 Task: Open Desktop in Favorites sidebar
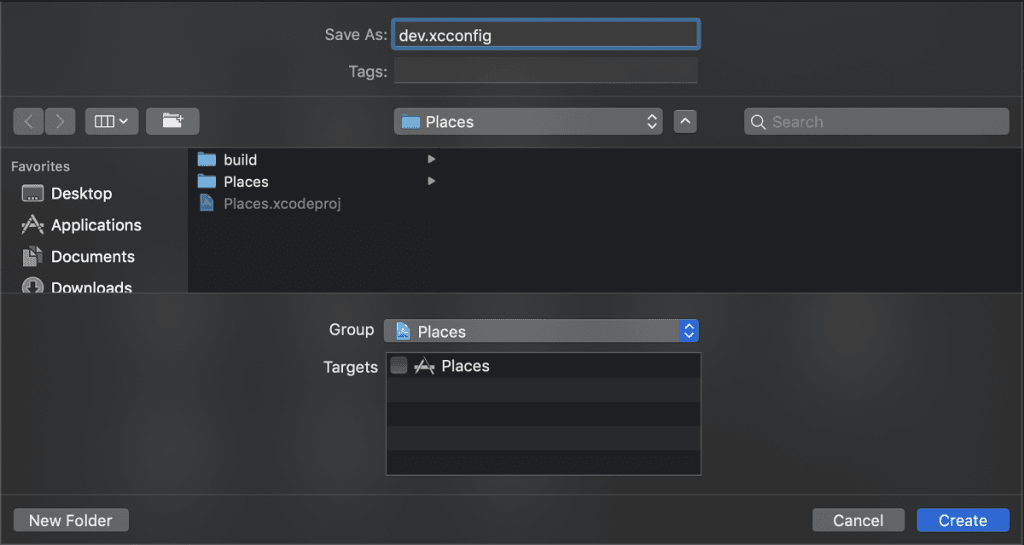pyautogui.click(x=82, y=193)
